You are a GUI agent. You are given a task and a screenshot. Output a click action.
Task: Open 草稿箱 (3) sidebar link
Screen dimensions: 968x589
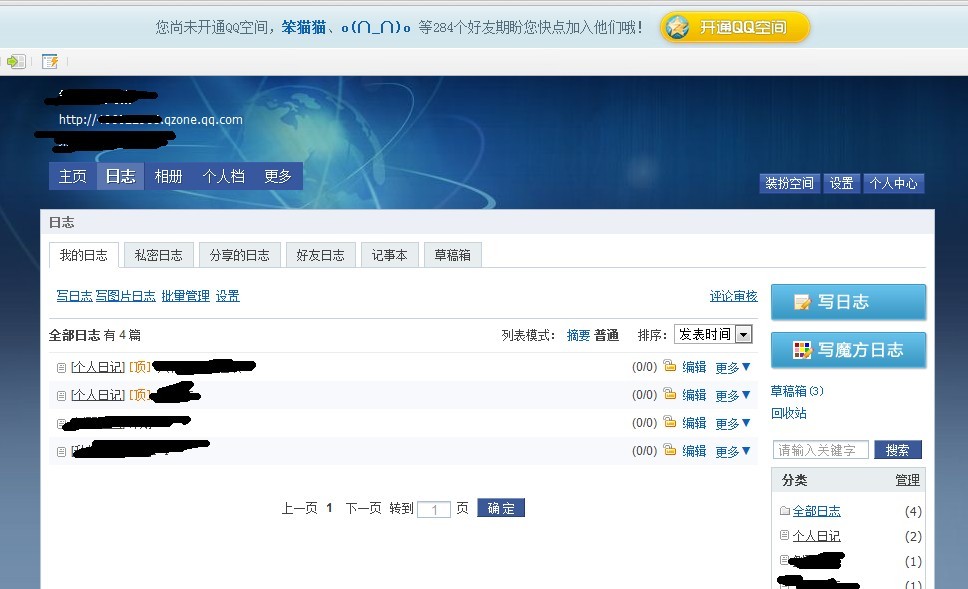click(797, 391)
